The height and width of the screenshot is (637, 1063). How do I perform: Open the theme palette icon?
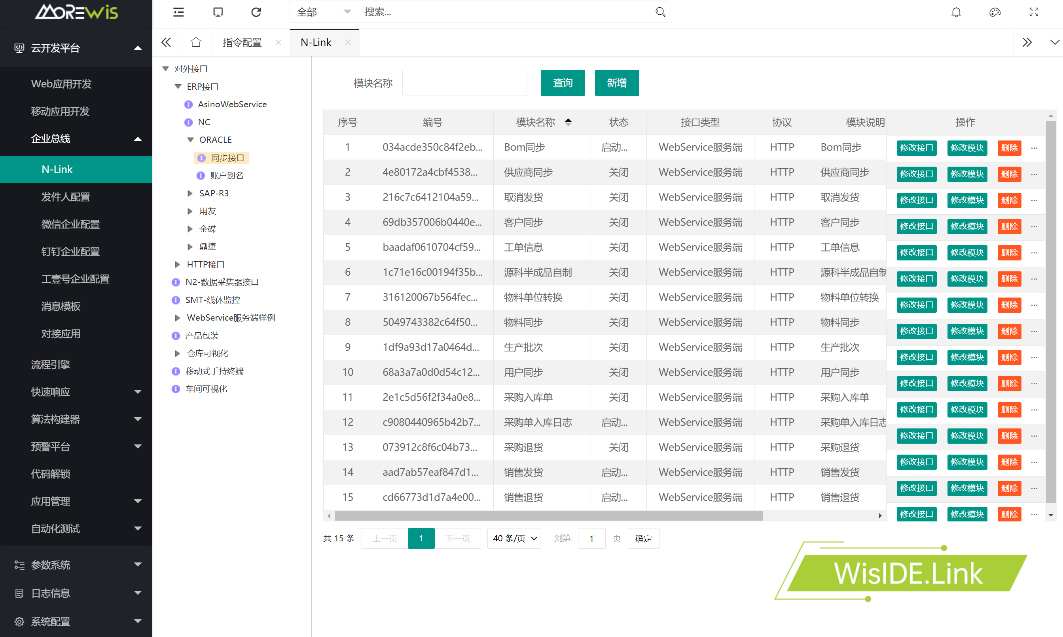point(994,12)
